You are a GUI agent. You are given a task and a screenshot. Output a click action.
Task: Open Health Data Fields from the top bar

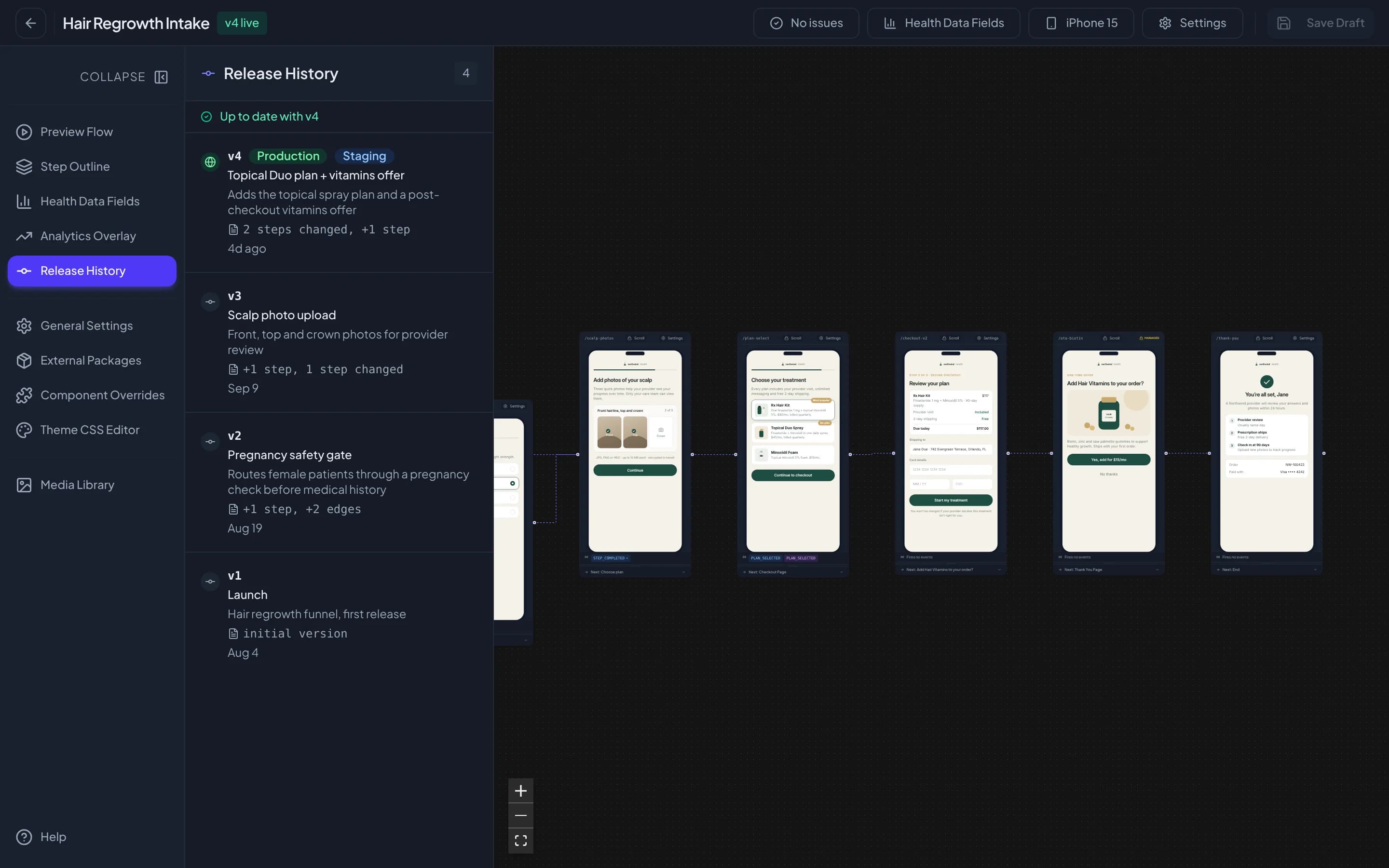[943, 23]
